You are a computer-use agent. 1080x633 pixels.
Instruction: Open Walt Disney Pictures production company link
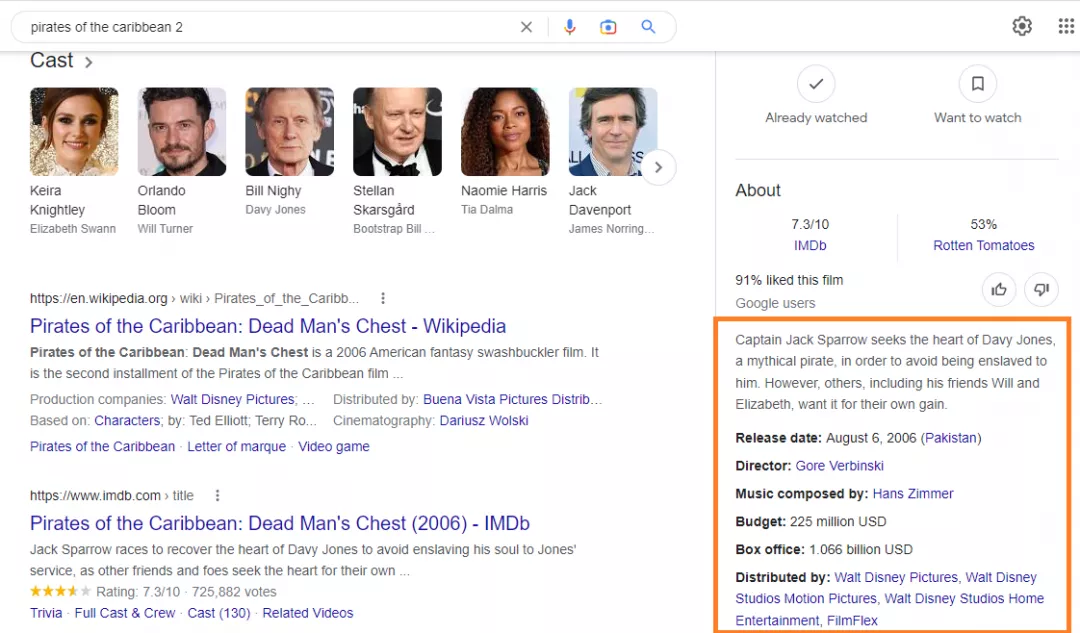[x=232, y=399]
